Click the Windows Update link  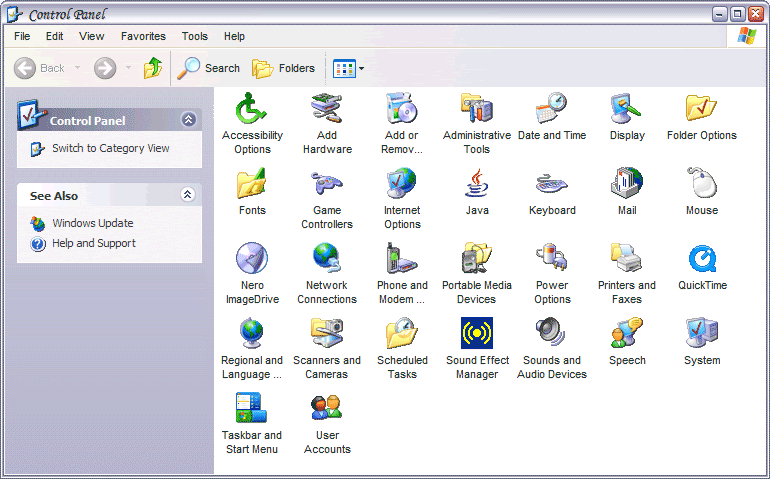click(92, 223)
